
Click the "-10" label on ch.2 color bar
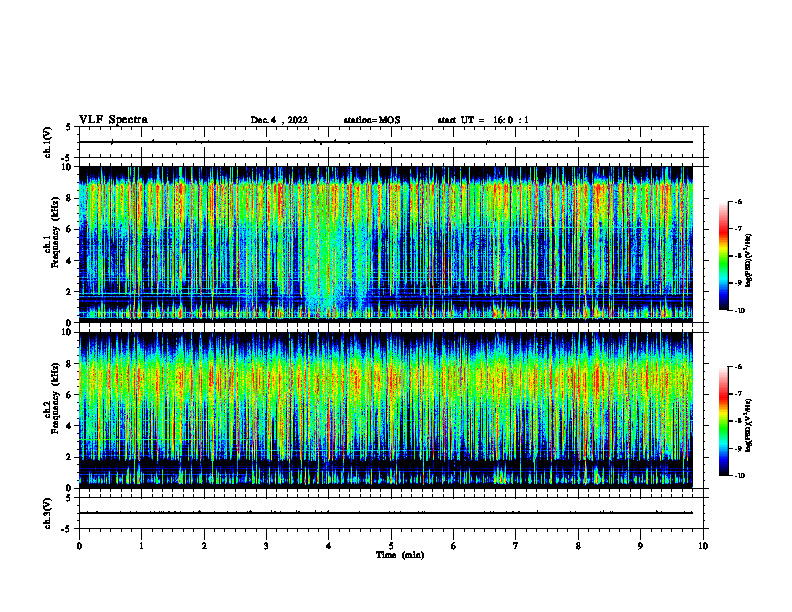pyautogui.click(x=739, y=476)
